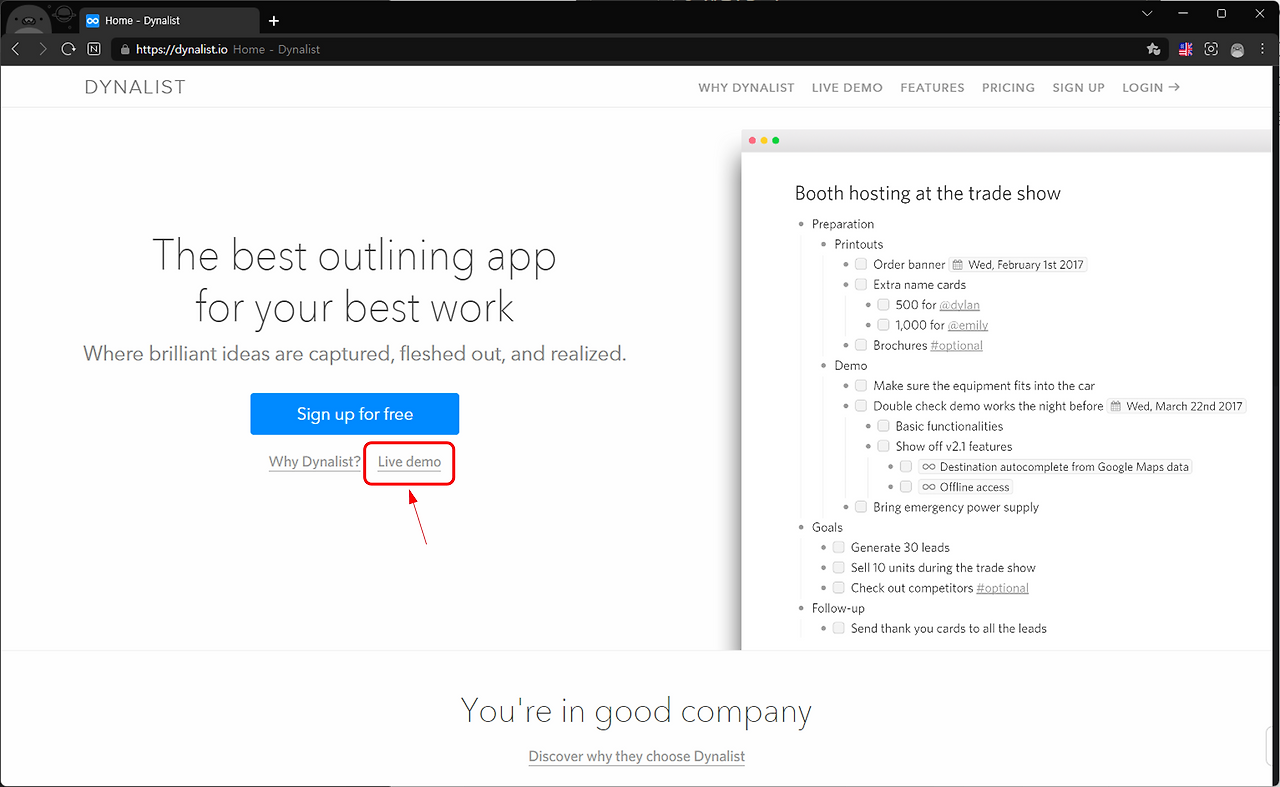
Task: Open WHY DYNALIST in the top navigation
Action: point(746,88)
